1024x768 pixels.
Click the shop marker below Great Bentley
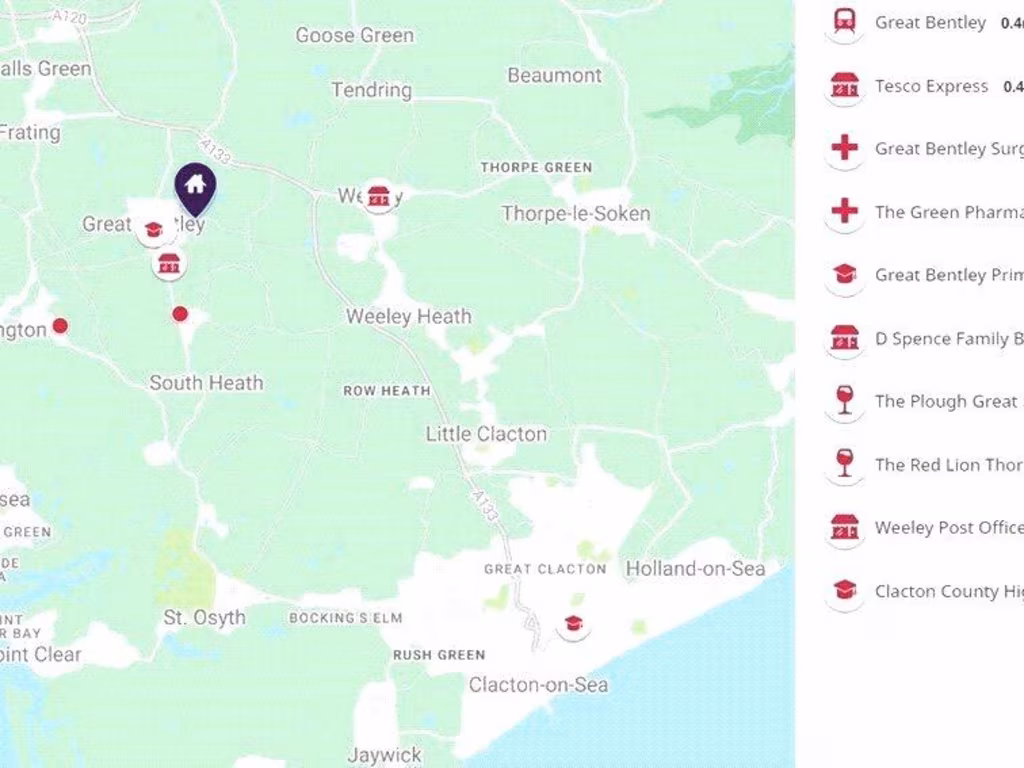click(169, 264)
